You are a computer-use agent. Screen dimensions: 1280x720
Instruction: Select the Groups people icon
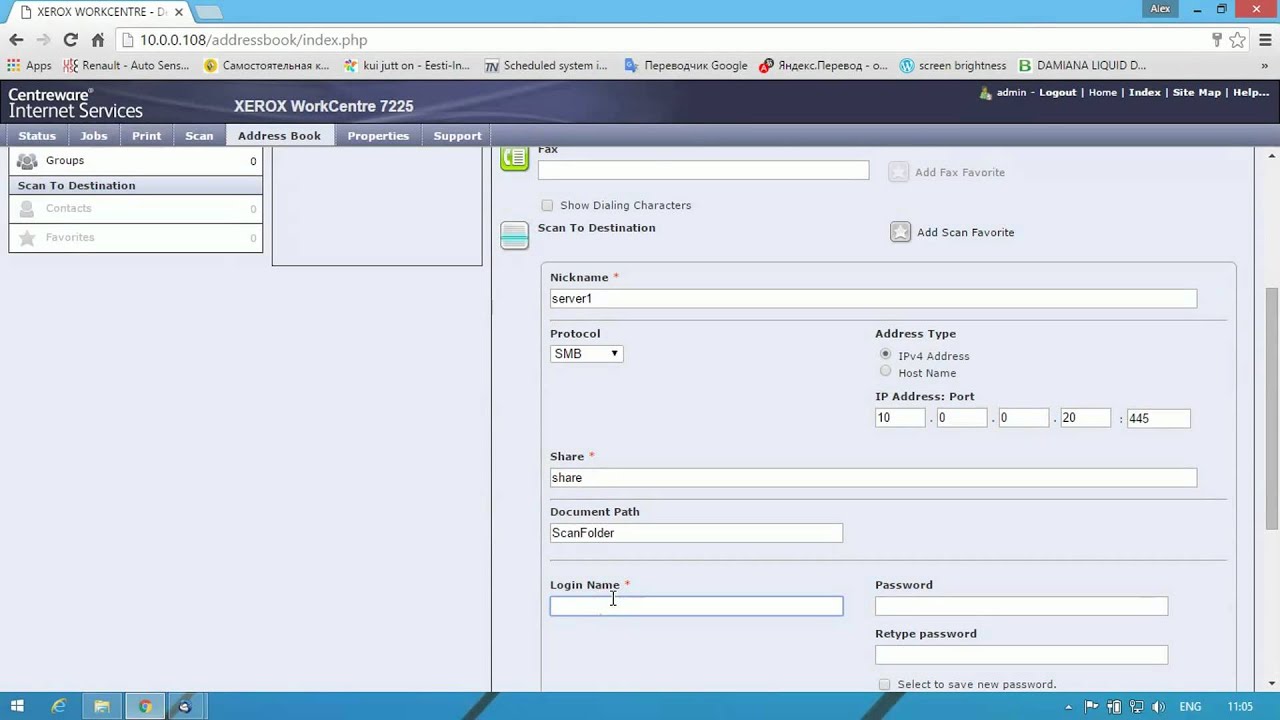coord(27,160)
